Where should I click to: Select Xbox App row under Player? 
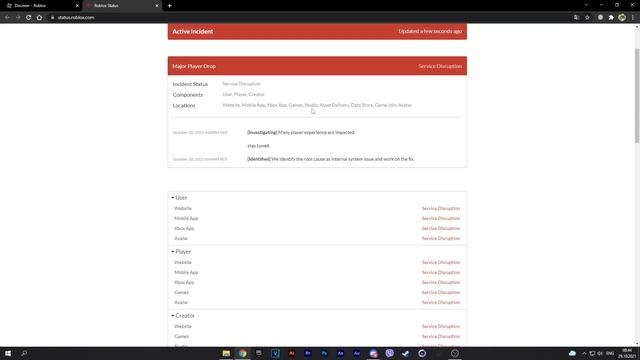pos(317,282)
